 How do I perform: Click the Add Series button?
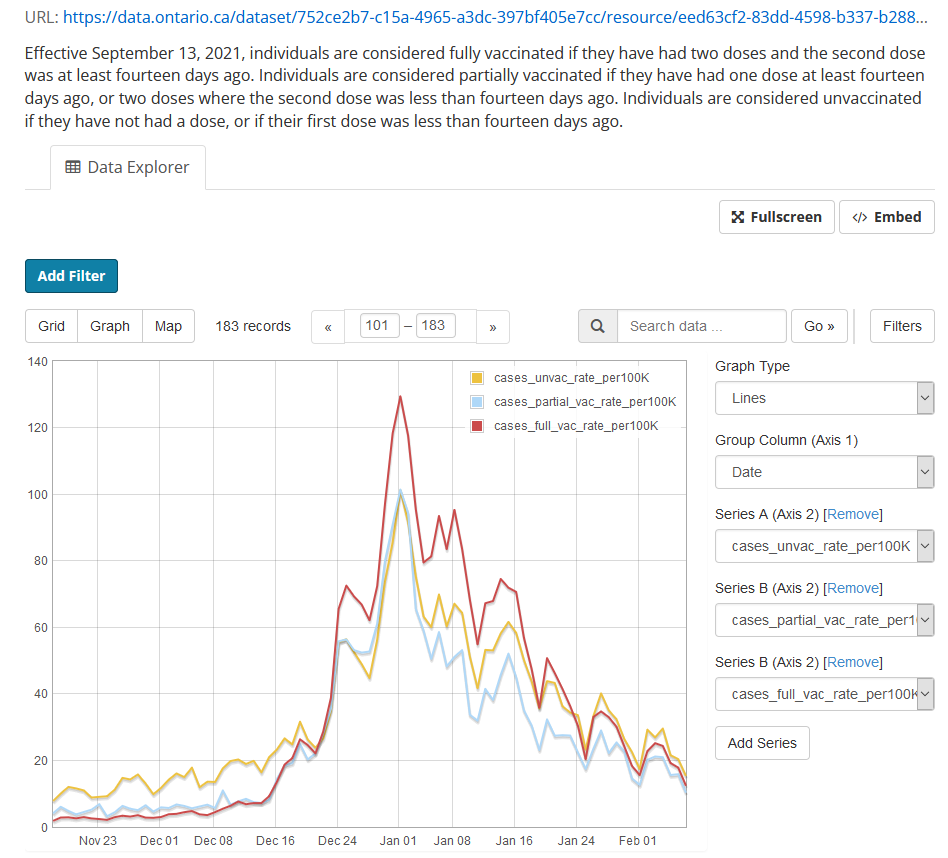[762, 743]
